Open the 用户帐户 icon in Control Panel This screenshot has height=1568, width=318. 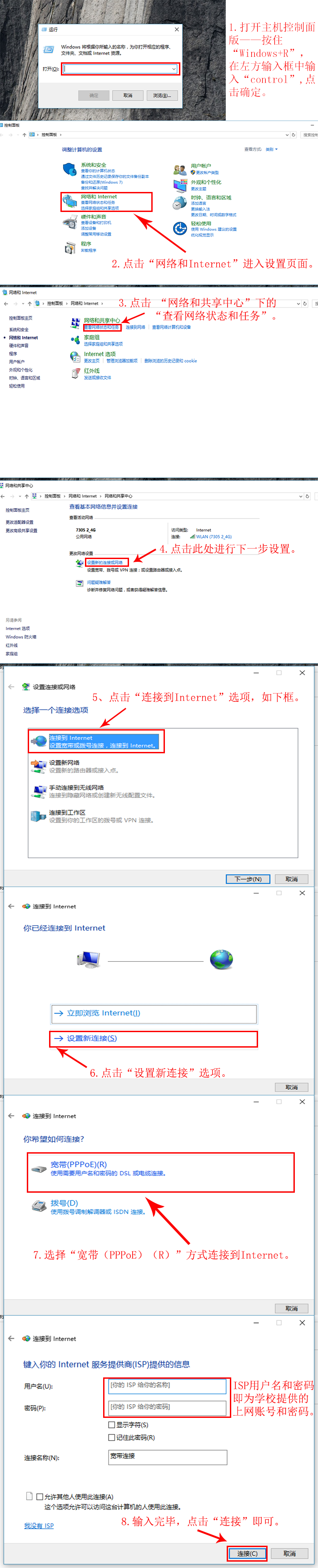point(180,170)
